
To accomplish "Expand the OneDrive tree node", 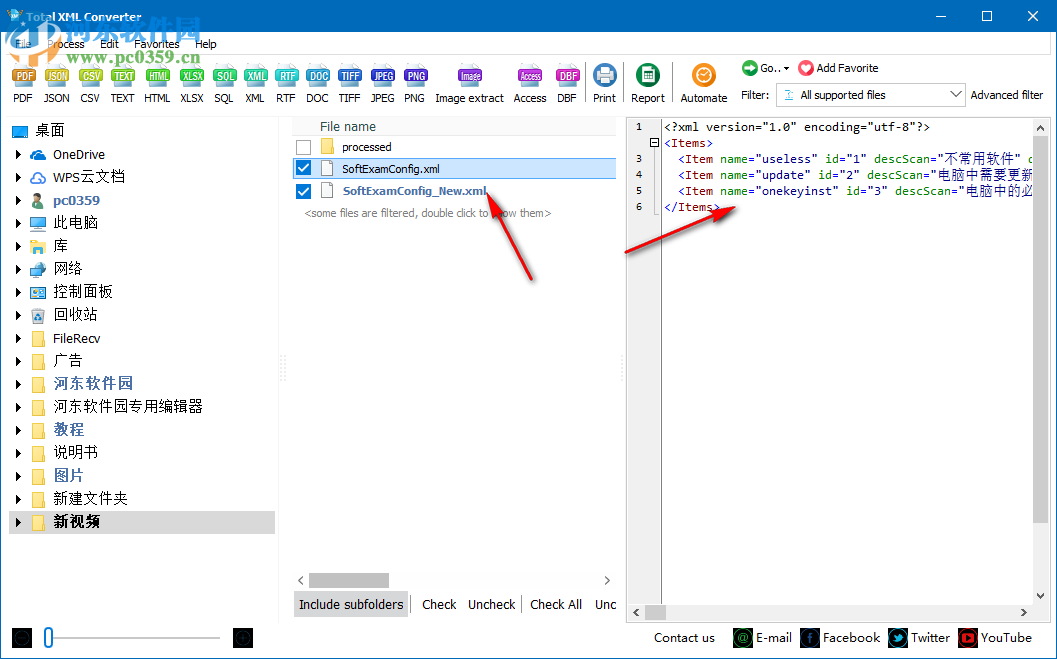I will [x=20, y=156].
